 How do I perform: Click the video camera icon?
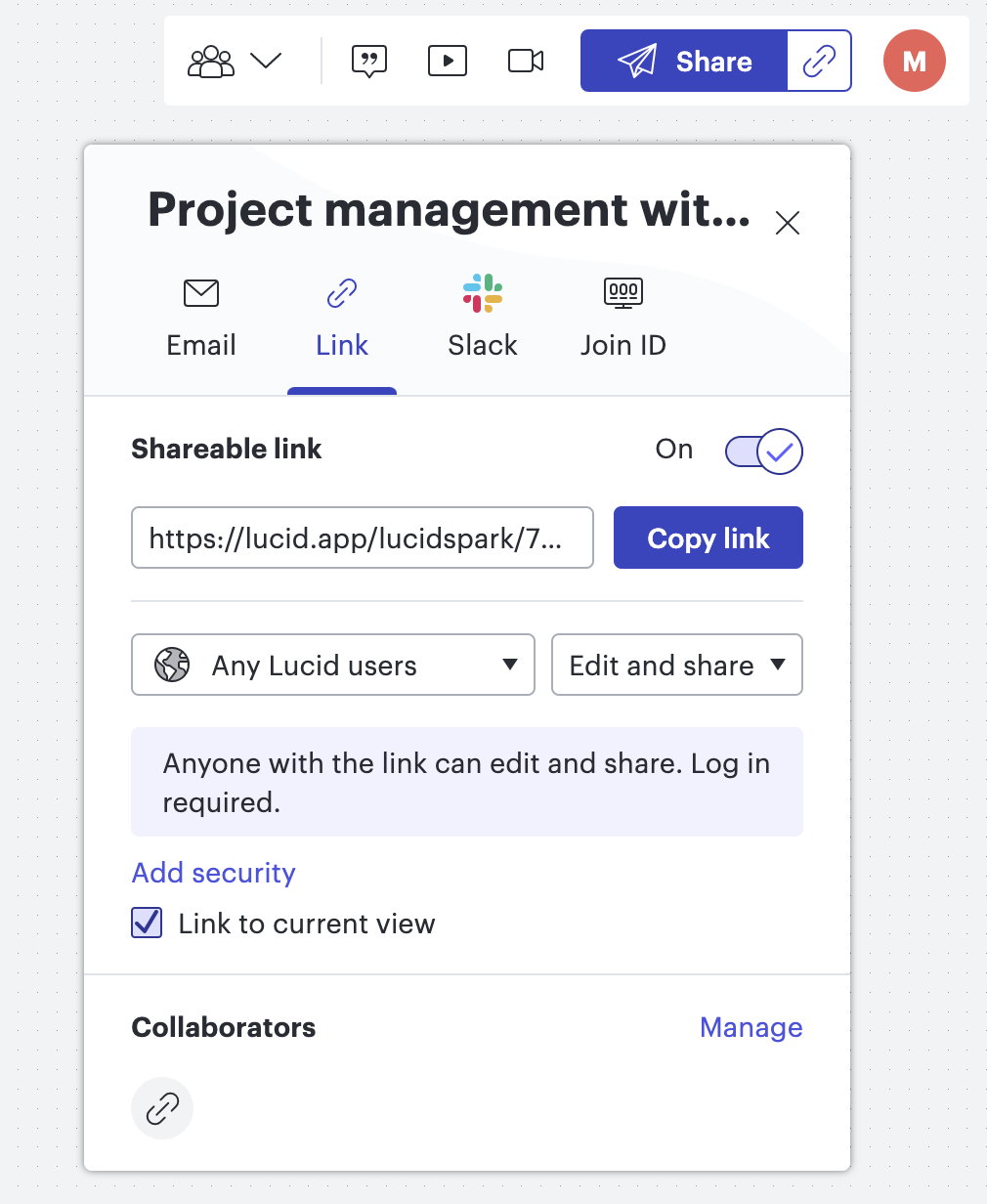point(526,62)
